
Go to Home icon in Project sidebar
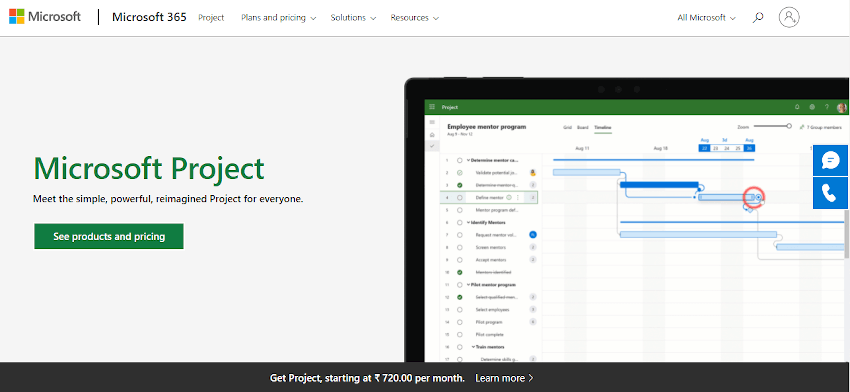coord(432,134)
